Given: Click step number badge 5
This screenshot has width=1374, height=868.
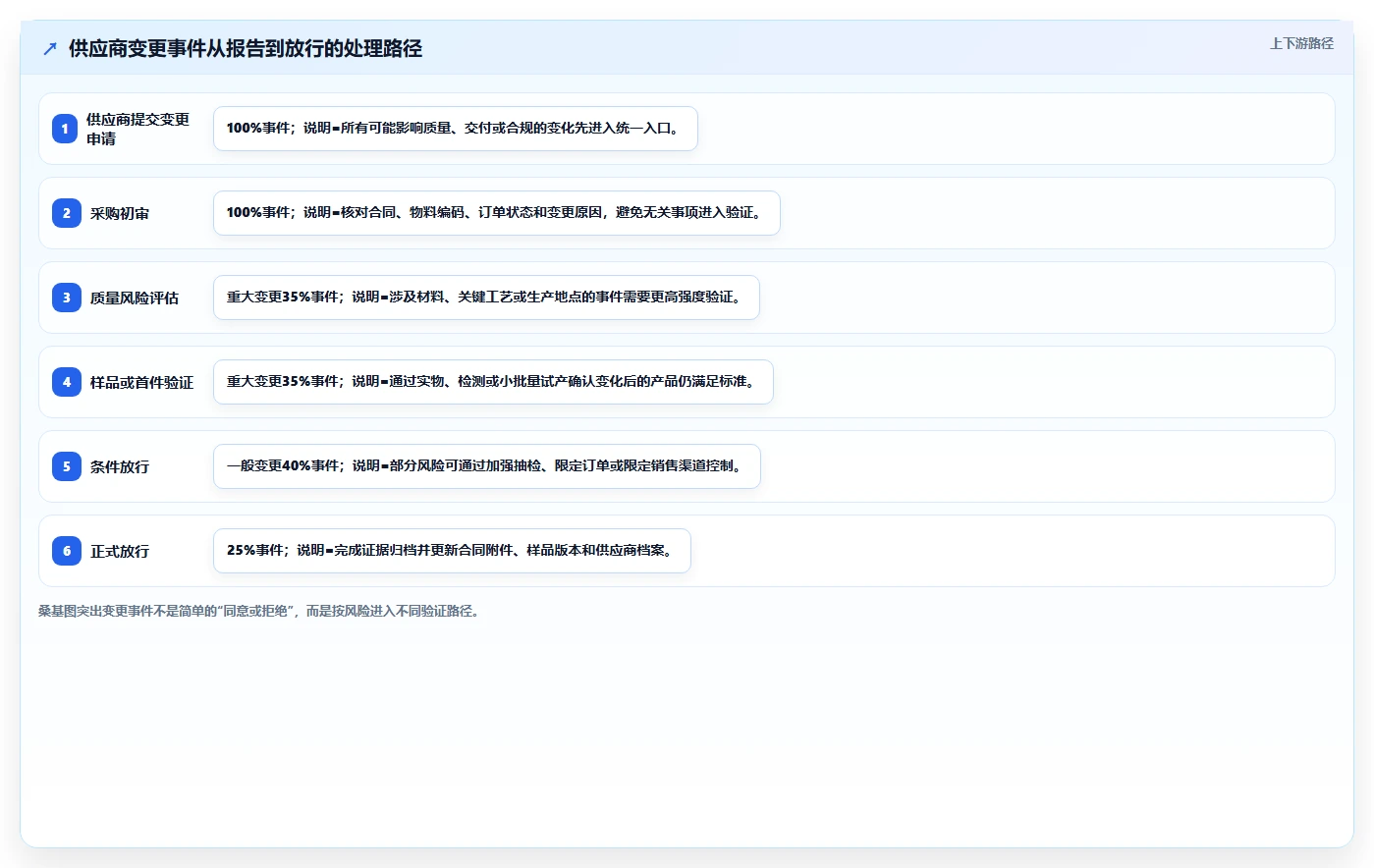Looking at the screenshot, I should pyautogui.click(x=67, y=466).
